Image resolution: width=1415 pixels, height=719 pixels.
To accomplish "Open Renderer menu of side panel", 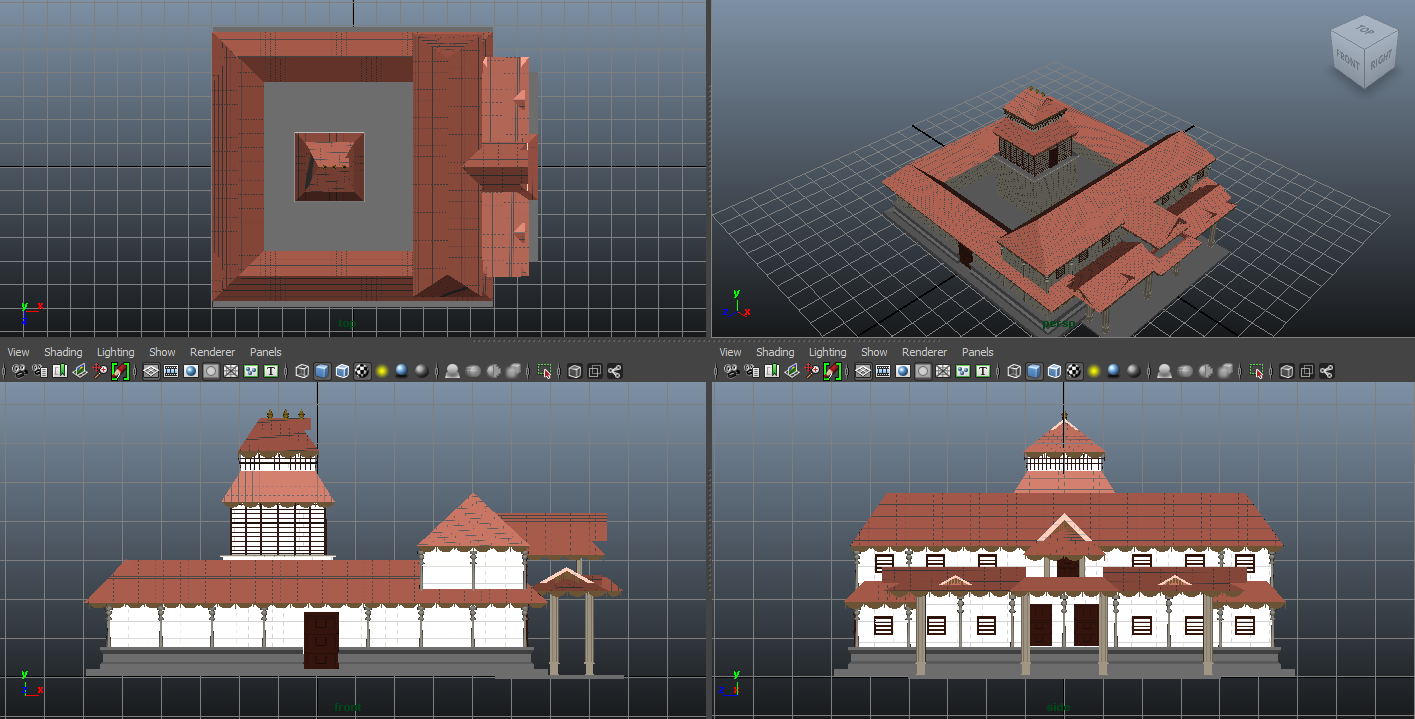I will (924, 352).
